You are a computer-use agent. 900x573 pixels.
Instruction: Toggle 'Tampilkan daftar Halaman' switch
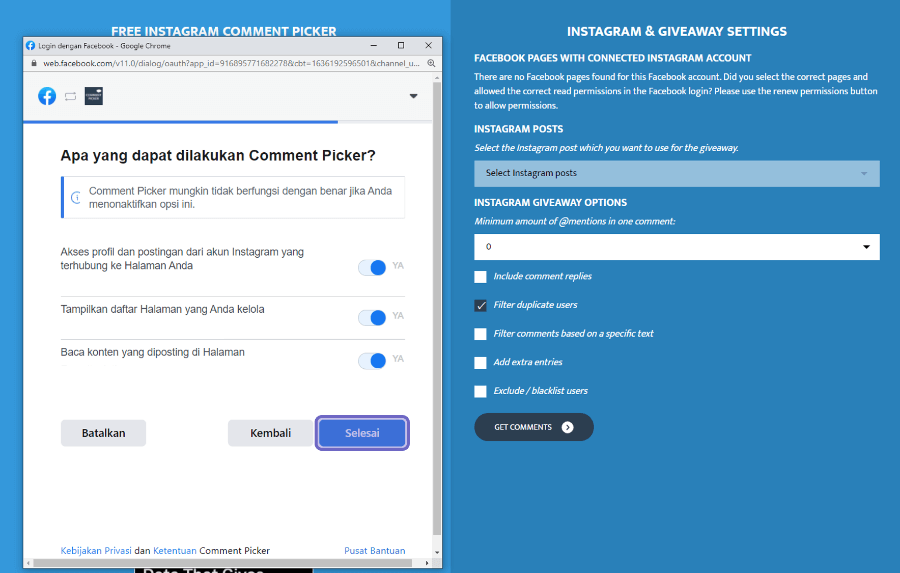coord(372,318)
